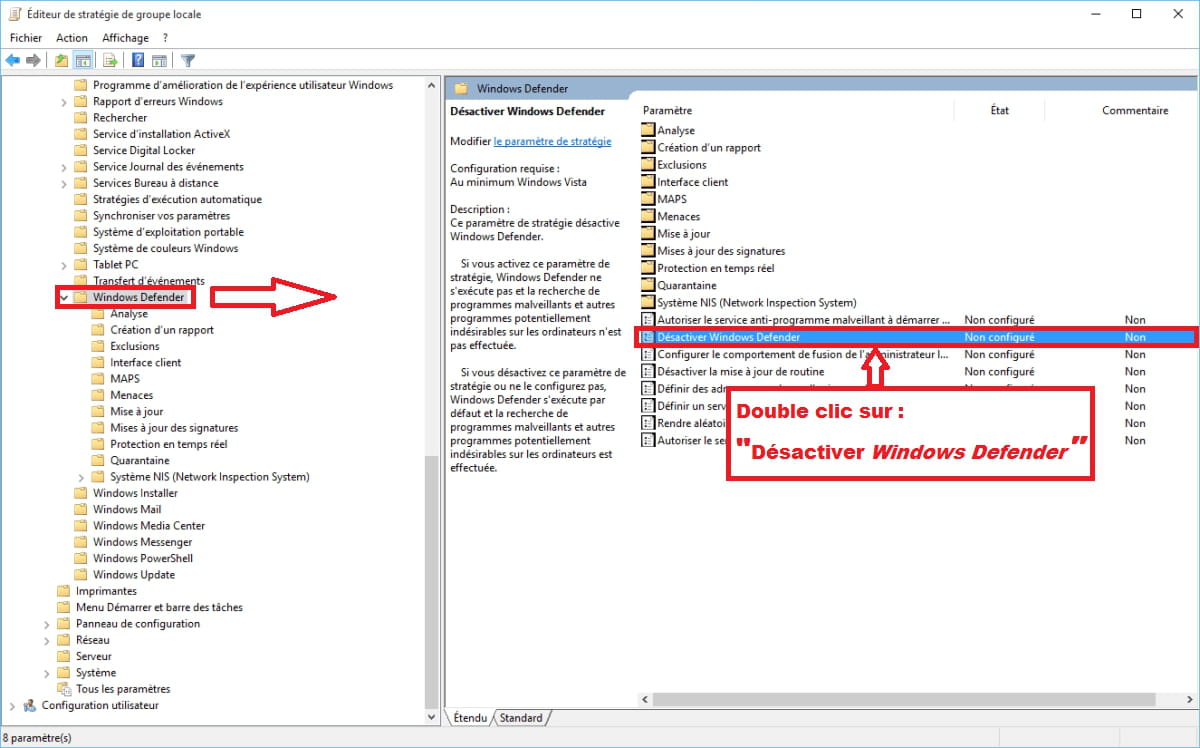The width and height of the screenshot is (1200, 748).
Task: Click folder icon of Service Digital Locker
Action: click(x=81, y=150)
